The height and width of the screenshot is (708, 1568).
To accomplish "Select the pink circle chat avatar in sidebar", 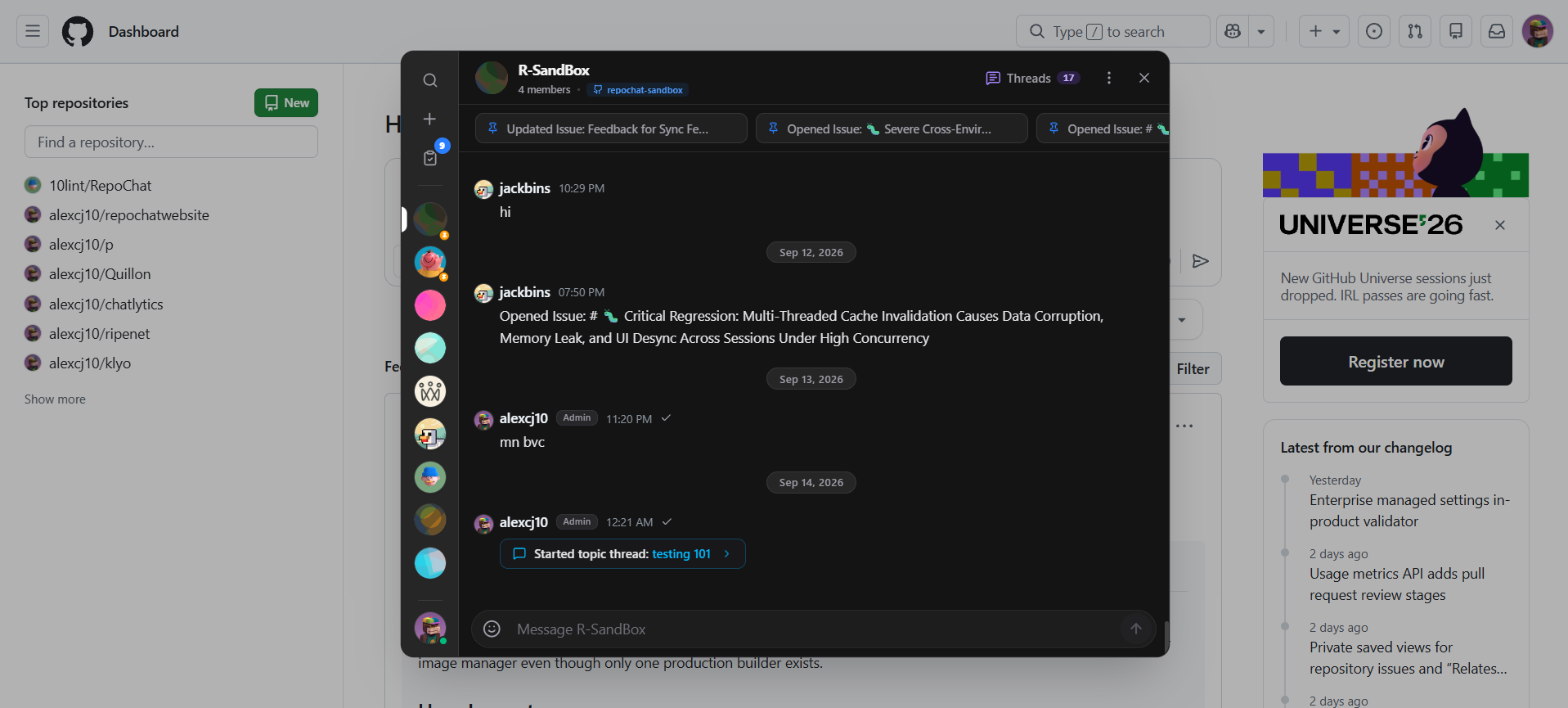I will (x=430, y=305).
